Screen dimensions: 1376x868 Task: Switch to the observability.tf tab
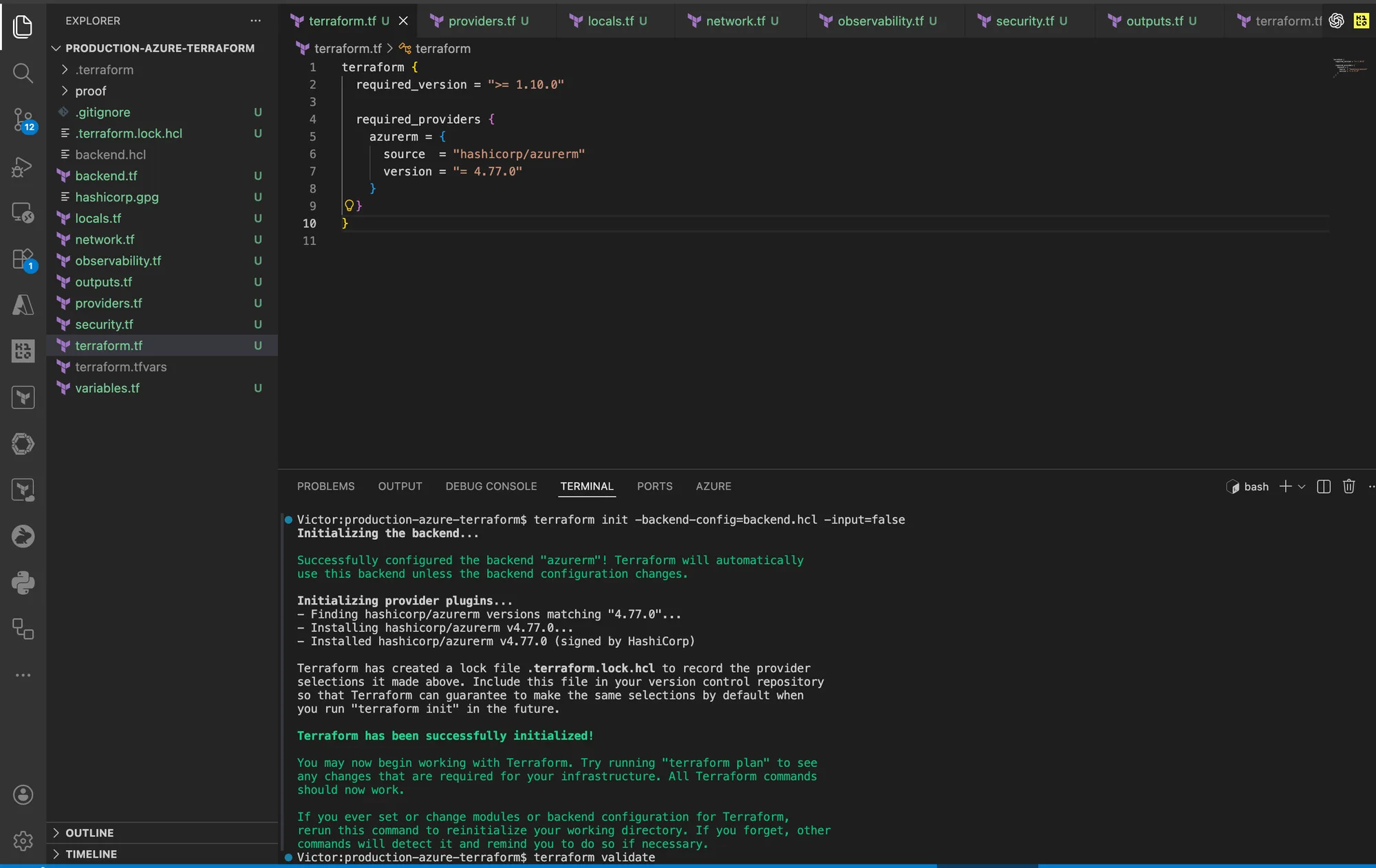(x=887, y=21)
